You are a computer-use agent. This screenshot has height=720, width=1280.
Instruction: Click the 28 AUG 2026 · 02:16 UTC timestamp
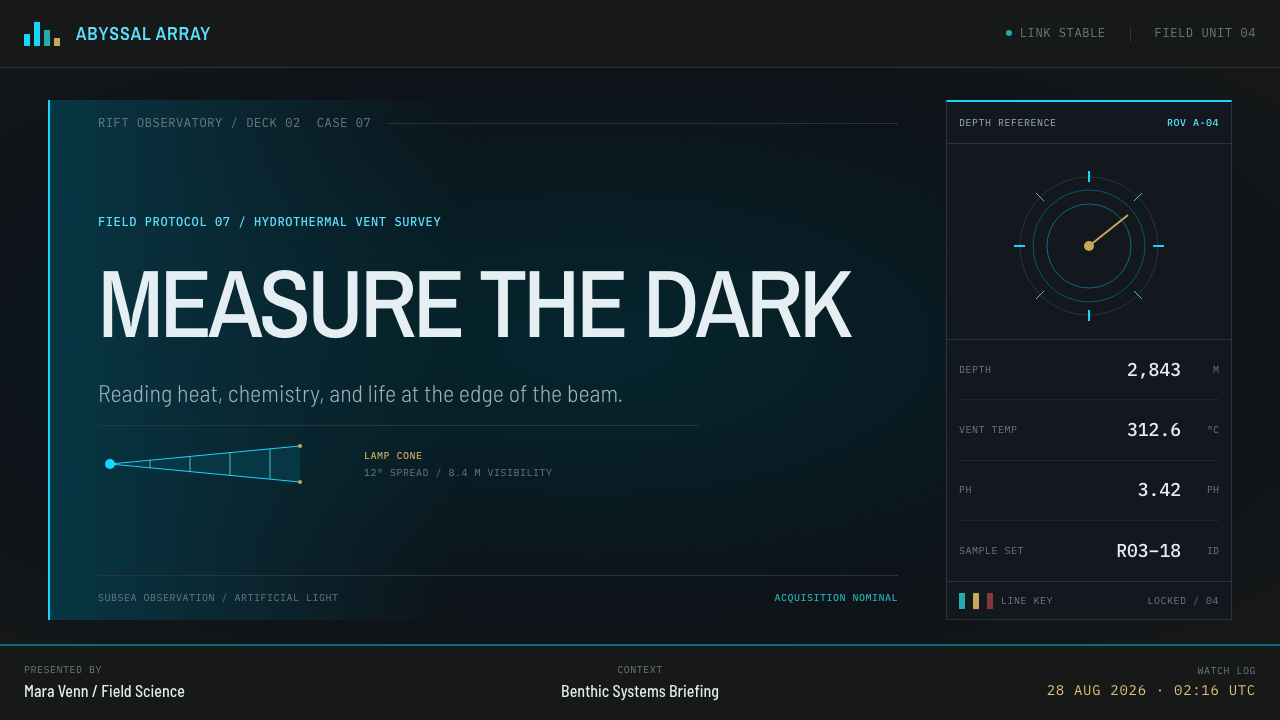click(x=1151, y=690)
